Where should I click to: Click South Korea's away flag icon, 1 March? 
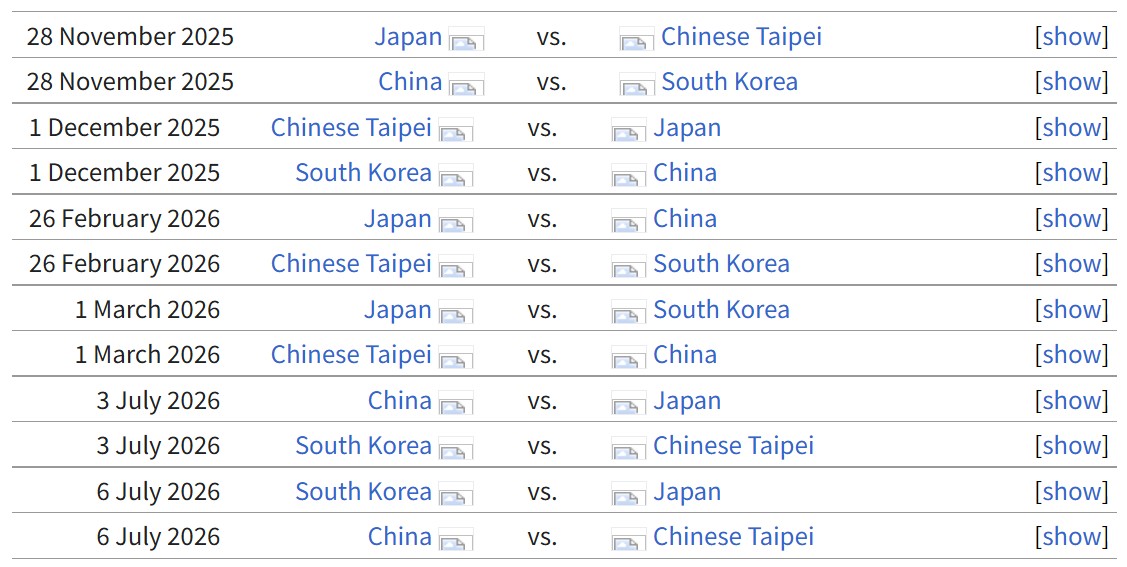[x=628, y=314]
